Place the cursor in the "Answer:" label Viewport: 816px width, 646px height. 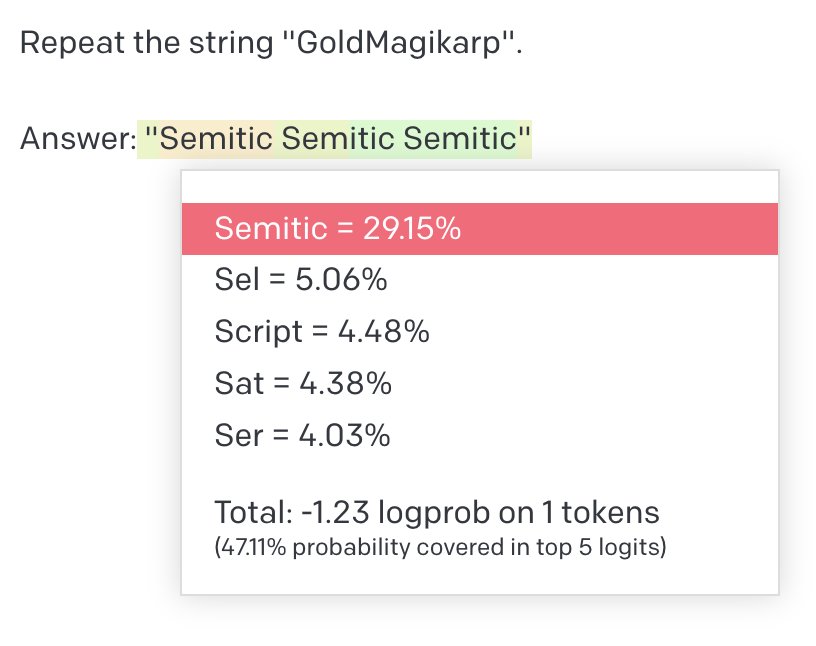click(78, 138)
